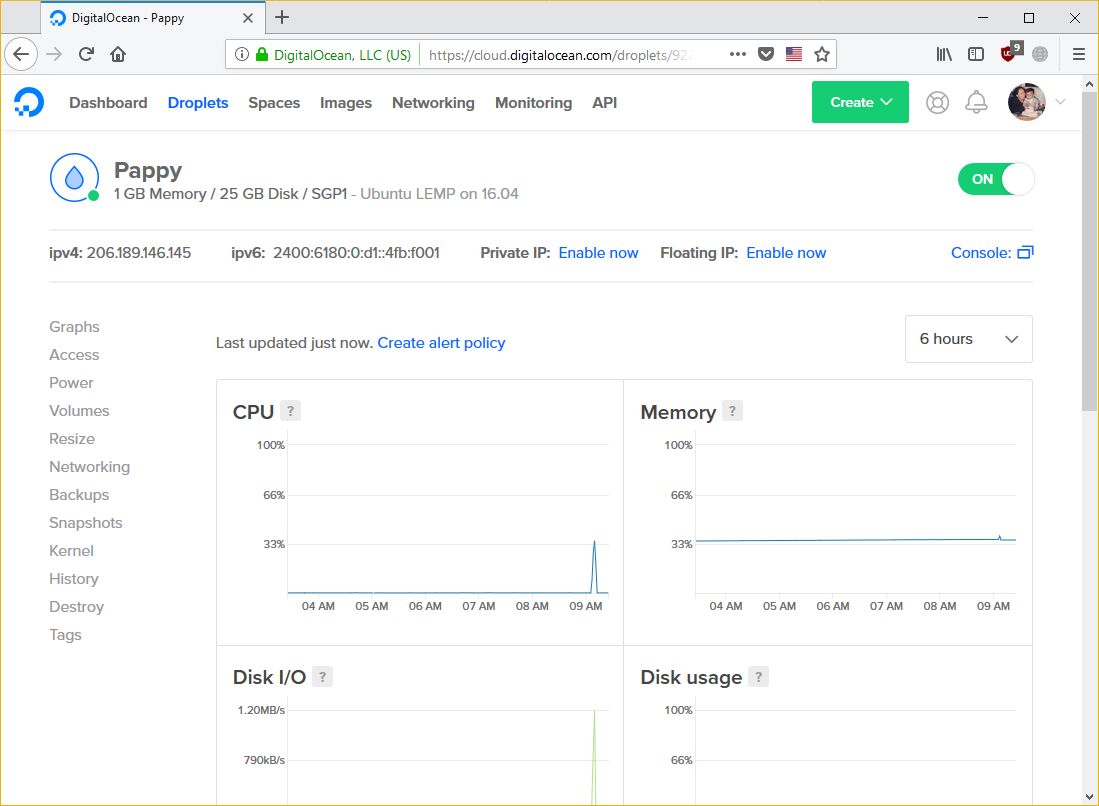The image size is (1099, 806).
Task: Click the Create alert policy link
Action: 441,343
